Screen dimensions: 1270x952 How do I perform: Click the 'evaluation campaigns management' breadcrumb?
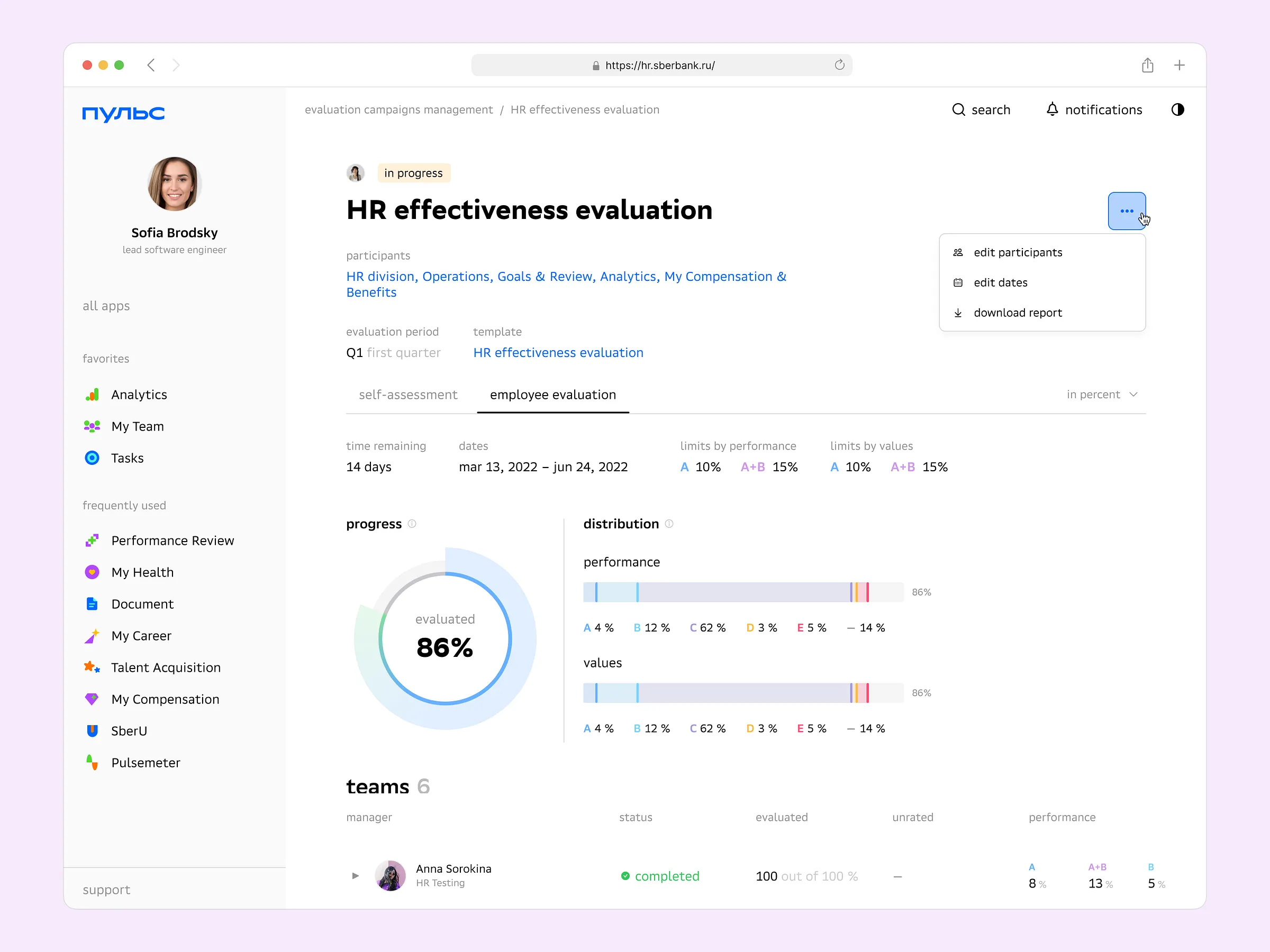(x=398, y=109)
